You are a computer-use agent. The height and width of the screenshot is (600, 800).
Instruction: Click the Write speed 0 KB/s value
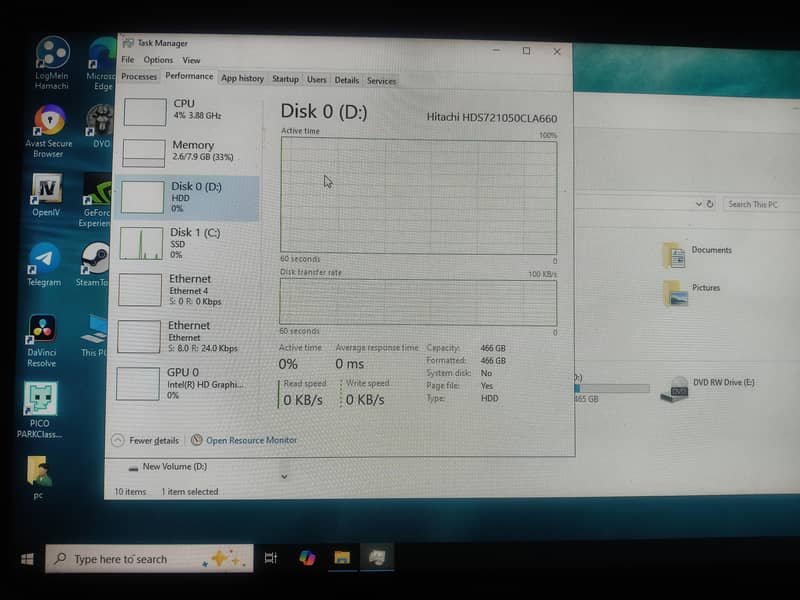pyautogui.click(x=365, y=399)
